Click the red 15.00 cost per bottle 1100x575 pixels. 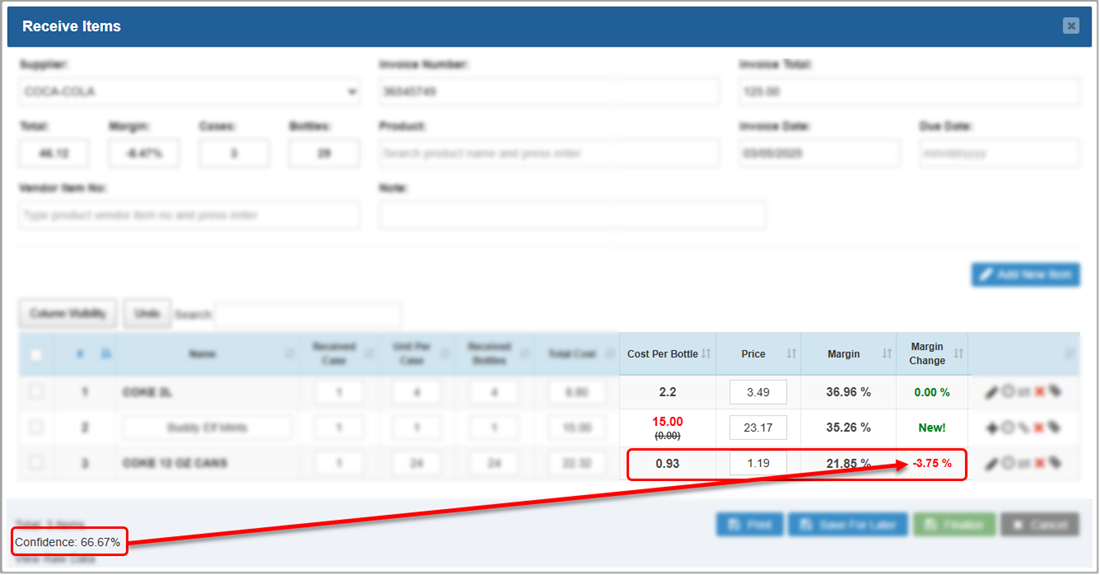pos(667,421)
